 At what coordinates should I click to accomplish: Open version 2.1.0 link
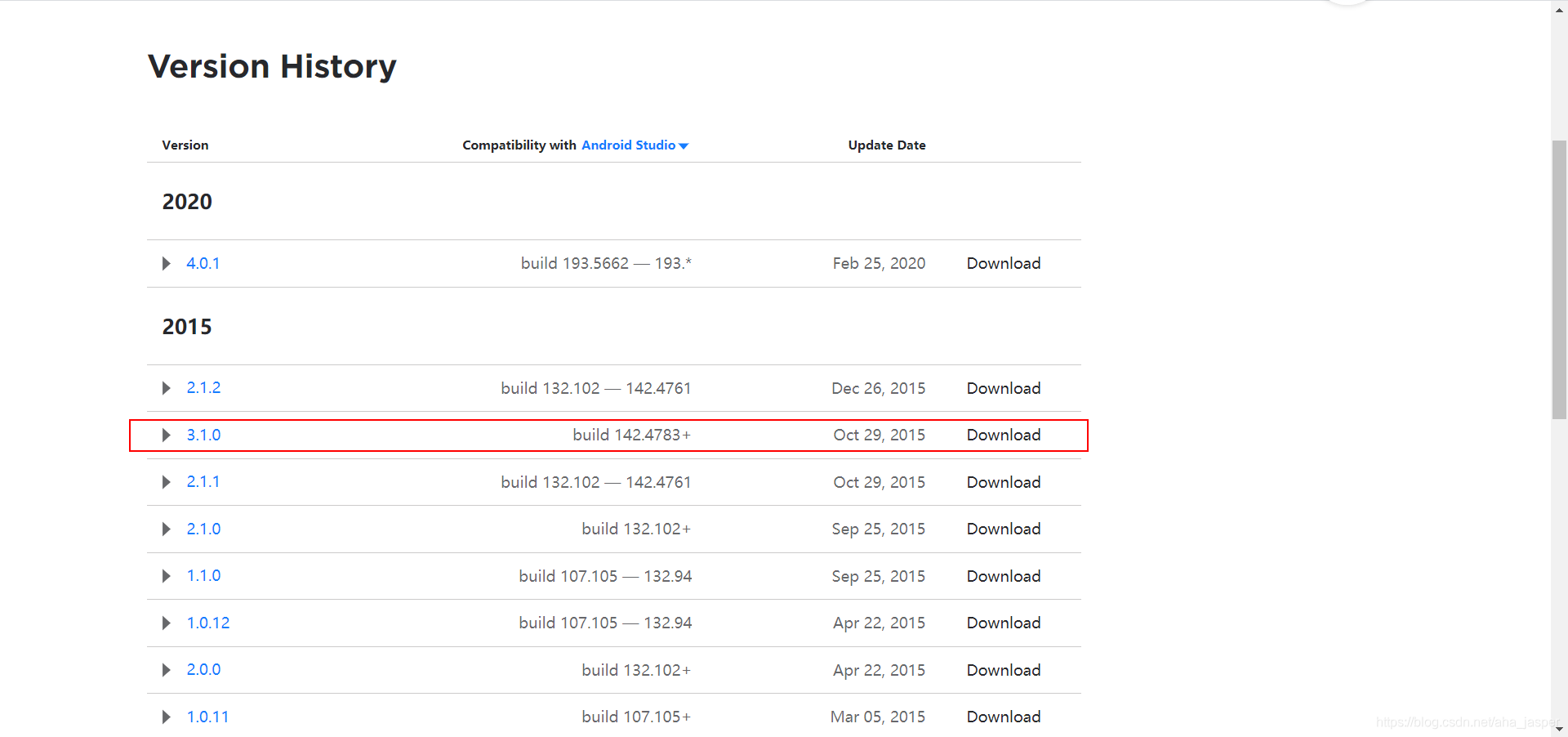click(203, 529)
